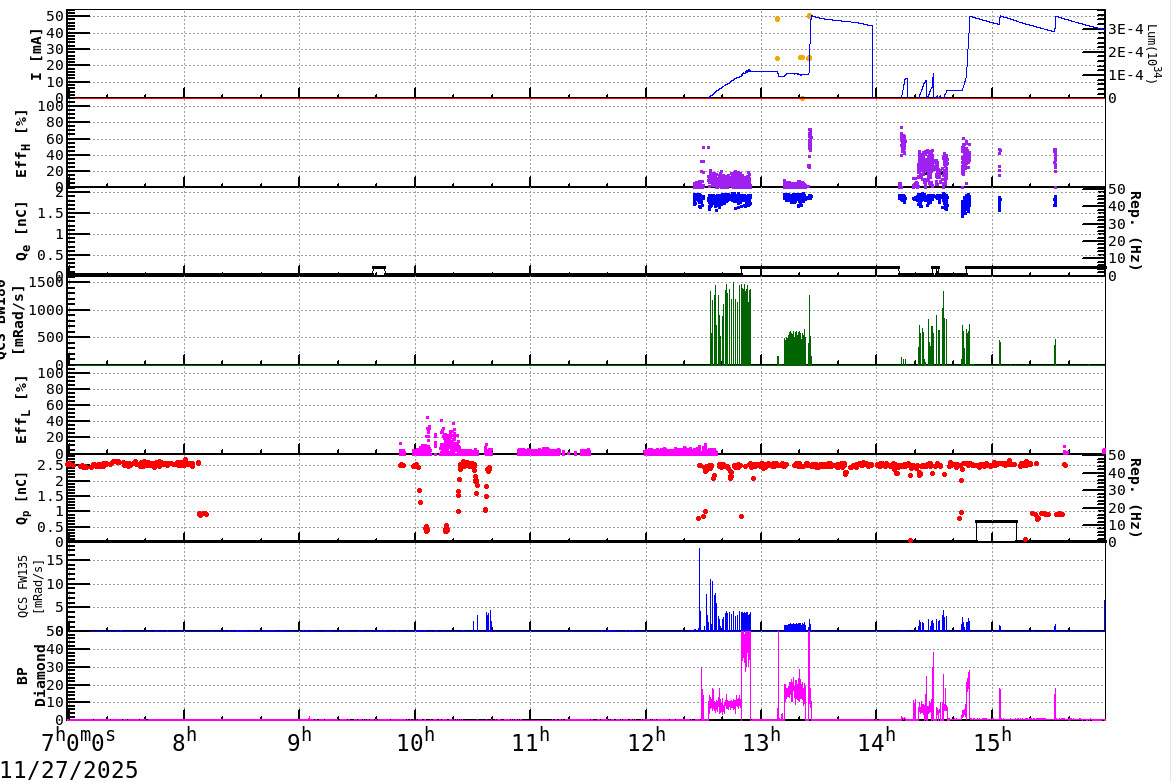Select the "Eff_L [%]" axis label
Image resolution: width=1172 pixels, height=782 pixels.
21,410
